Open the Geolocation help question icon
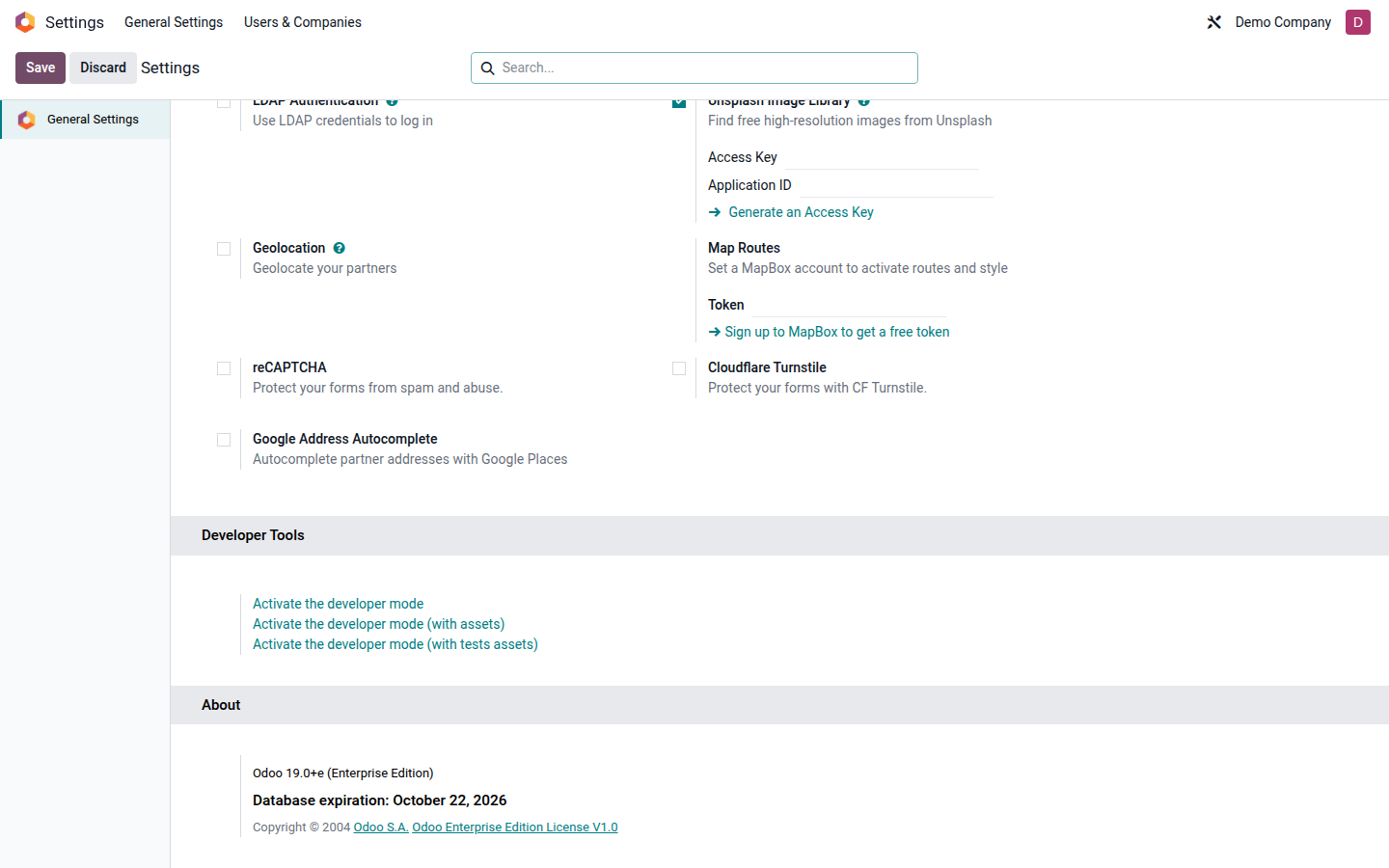Viewport: 1389px width, 868px height. click(x=340, y=248)
